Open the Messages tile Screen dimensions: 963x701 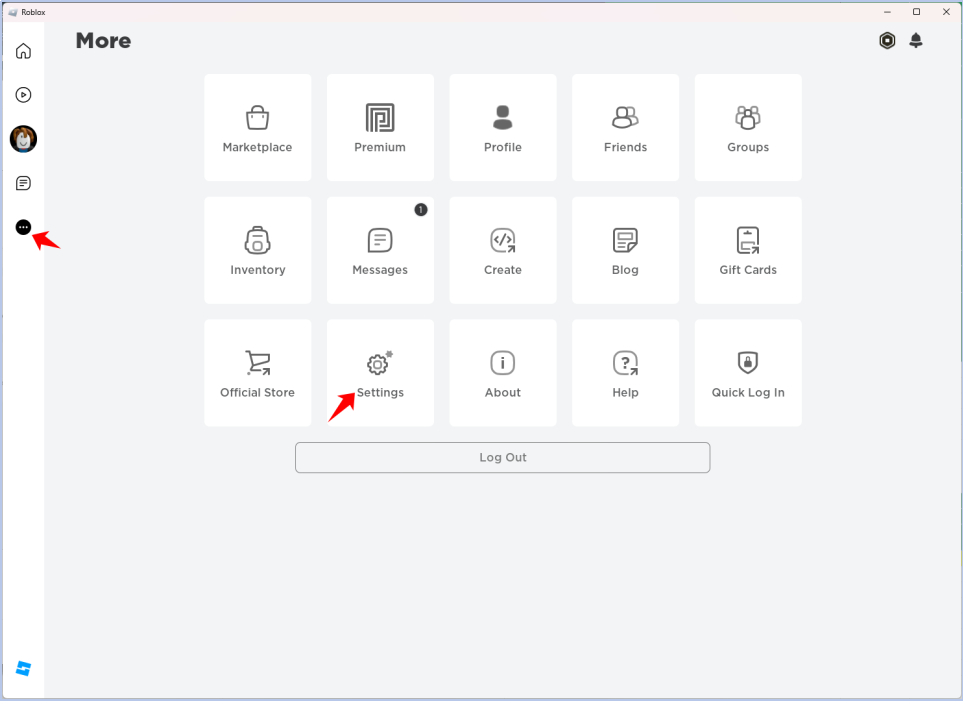[x=380, y=250]
